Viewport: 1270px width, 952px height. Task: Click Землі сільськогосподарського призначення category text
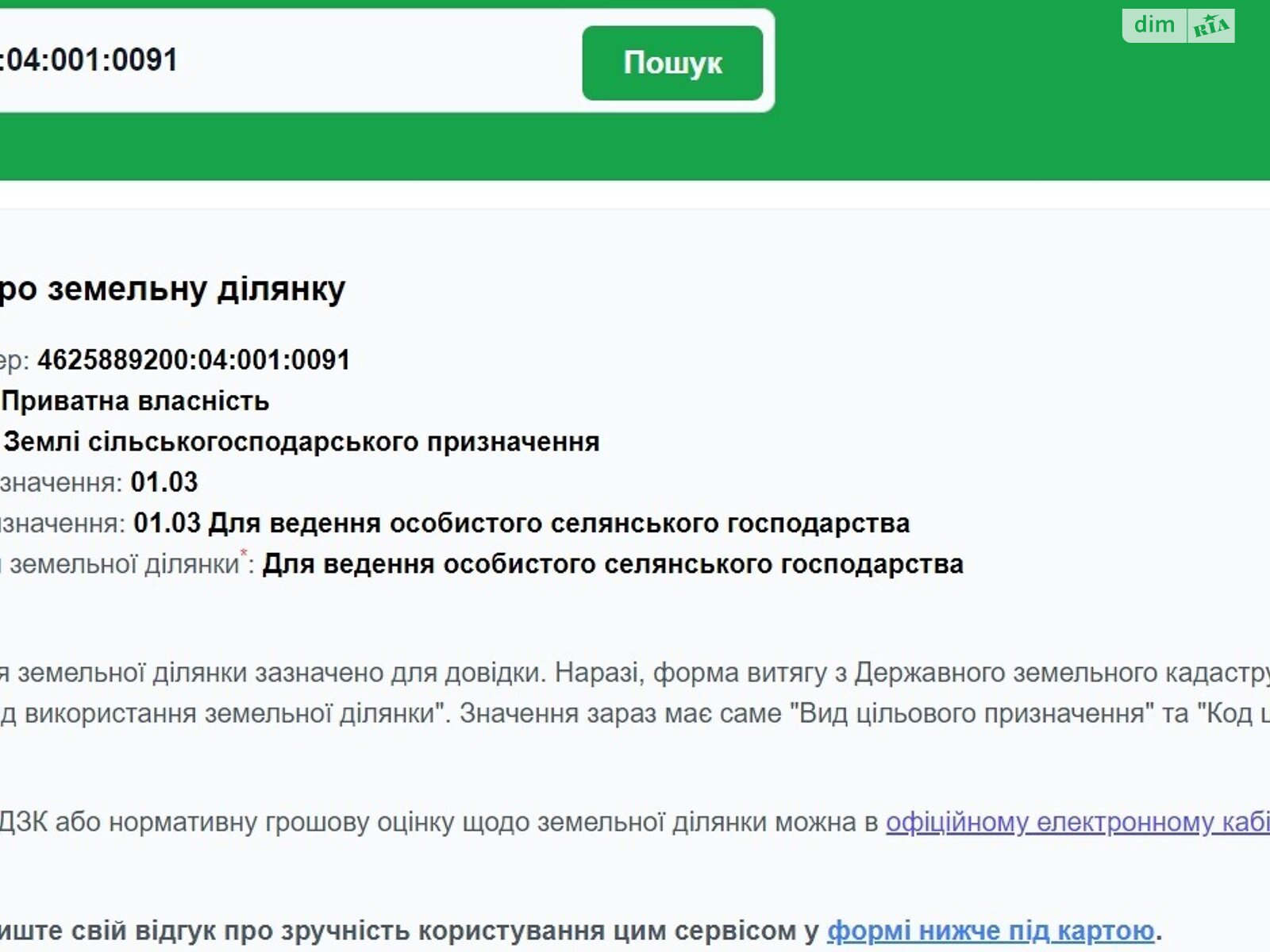(x=302, y=442)
